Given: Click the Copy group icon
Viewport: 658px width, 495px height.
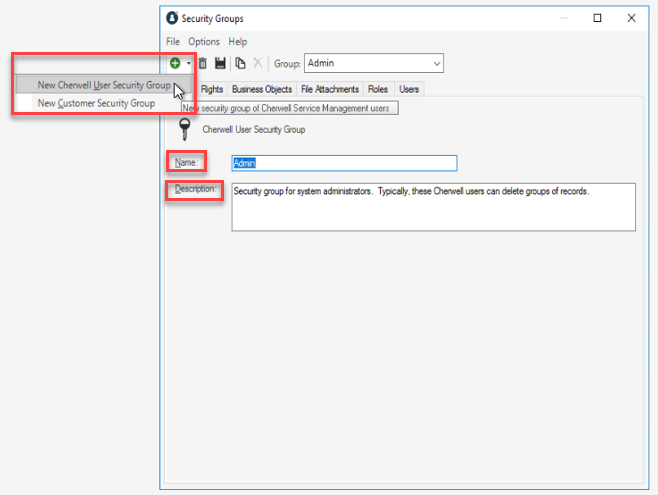Looking at the screenshot, I should (240, 63).
